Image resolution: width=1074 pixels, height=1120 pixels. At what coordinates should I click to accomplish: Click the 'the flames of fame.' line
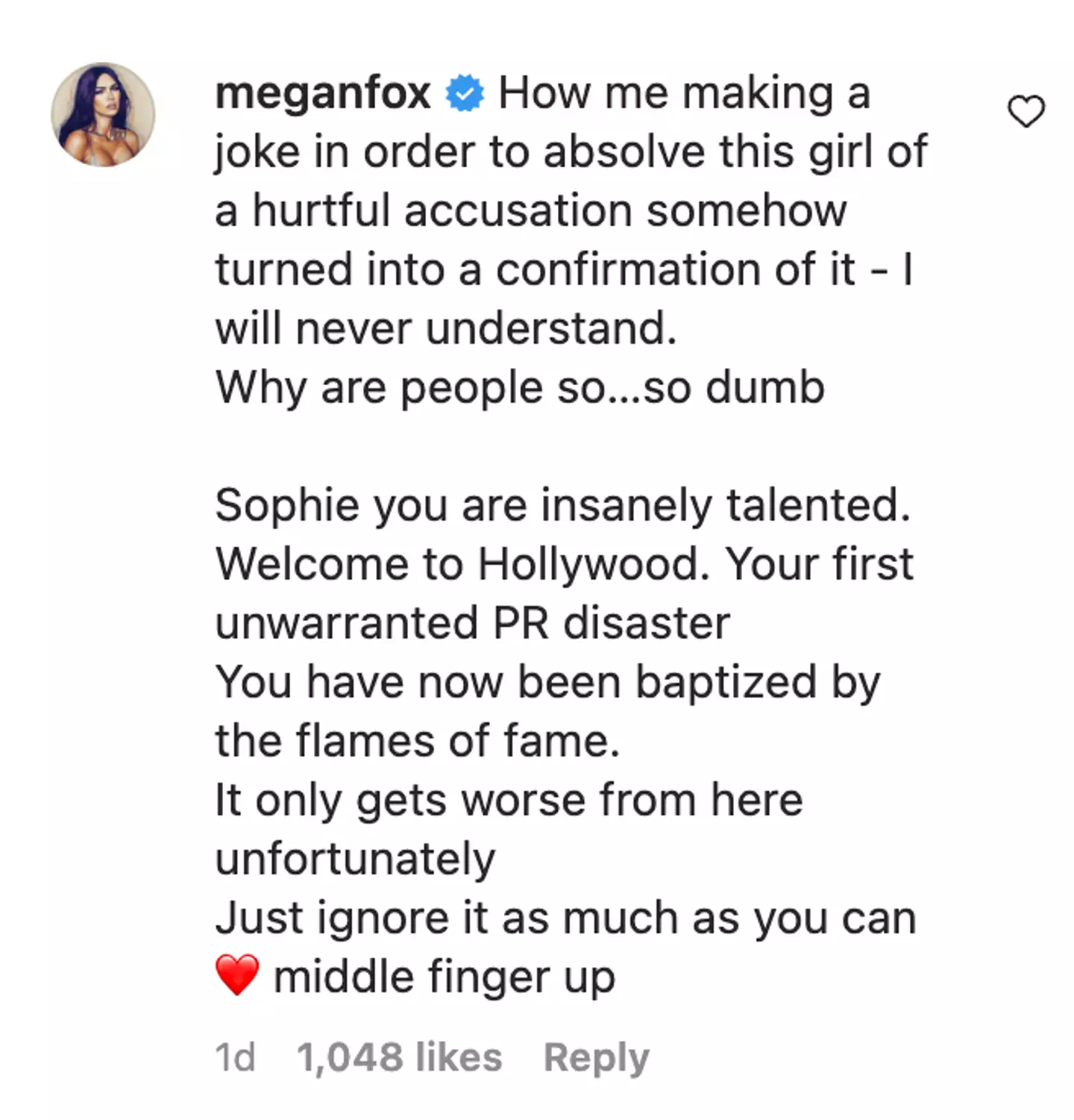[417, 741]
